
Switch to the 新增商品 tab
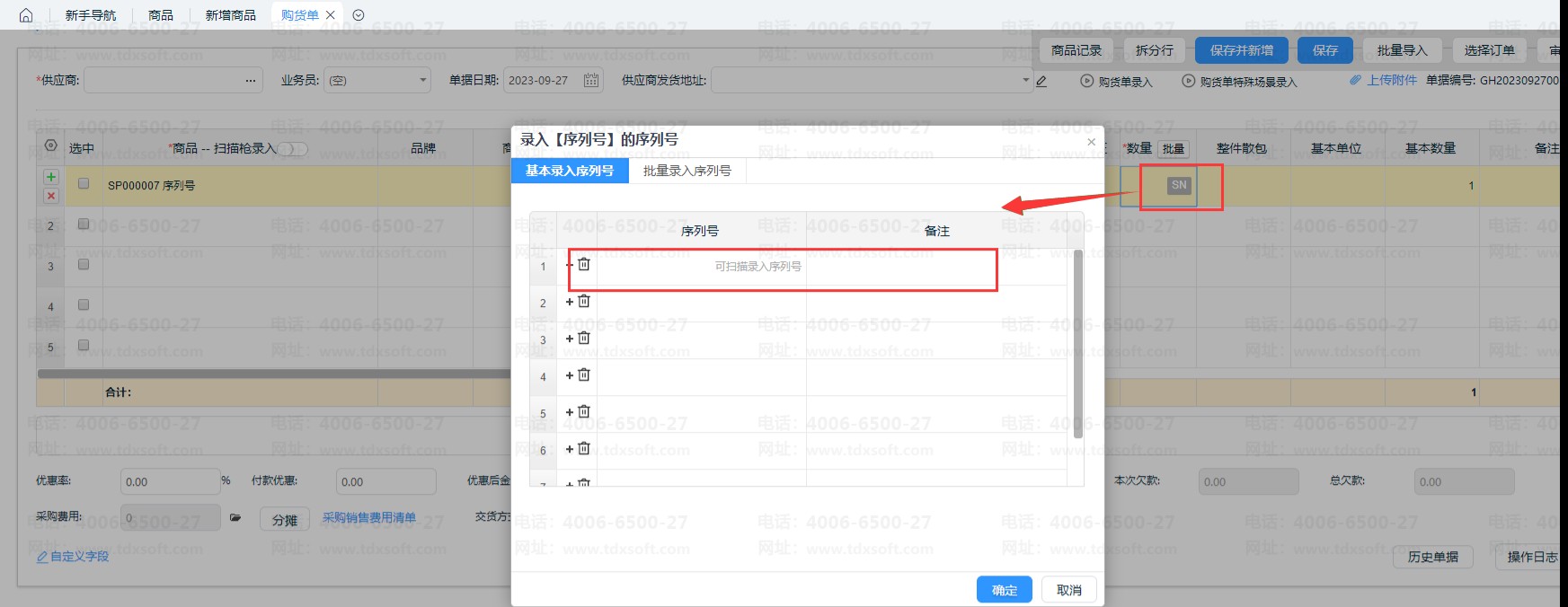point(230,15)
